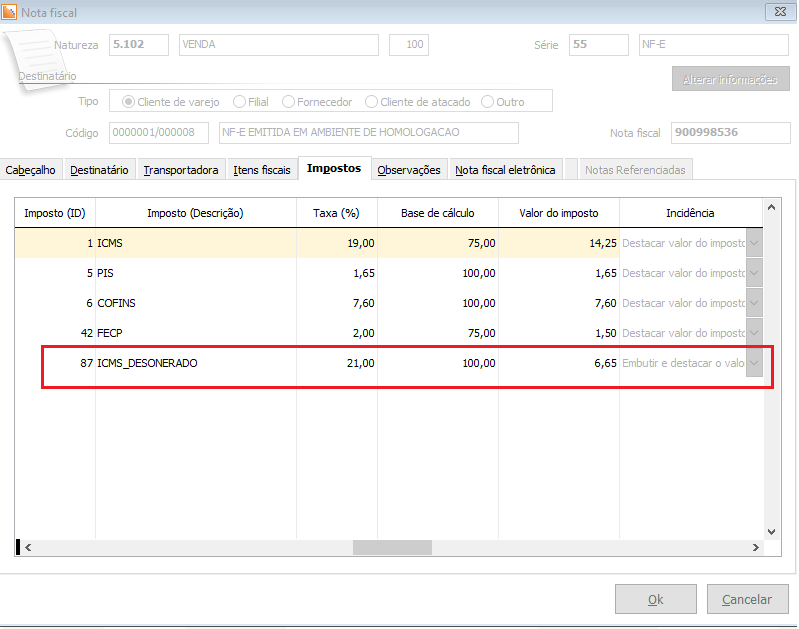This screenshot has width=799, height=629.
Task: Click the Taxa (%) column header
Action: (336, 213)
